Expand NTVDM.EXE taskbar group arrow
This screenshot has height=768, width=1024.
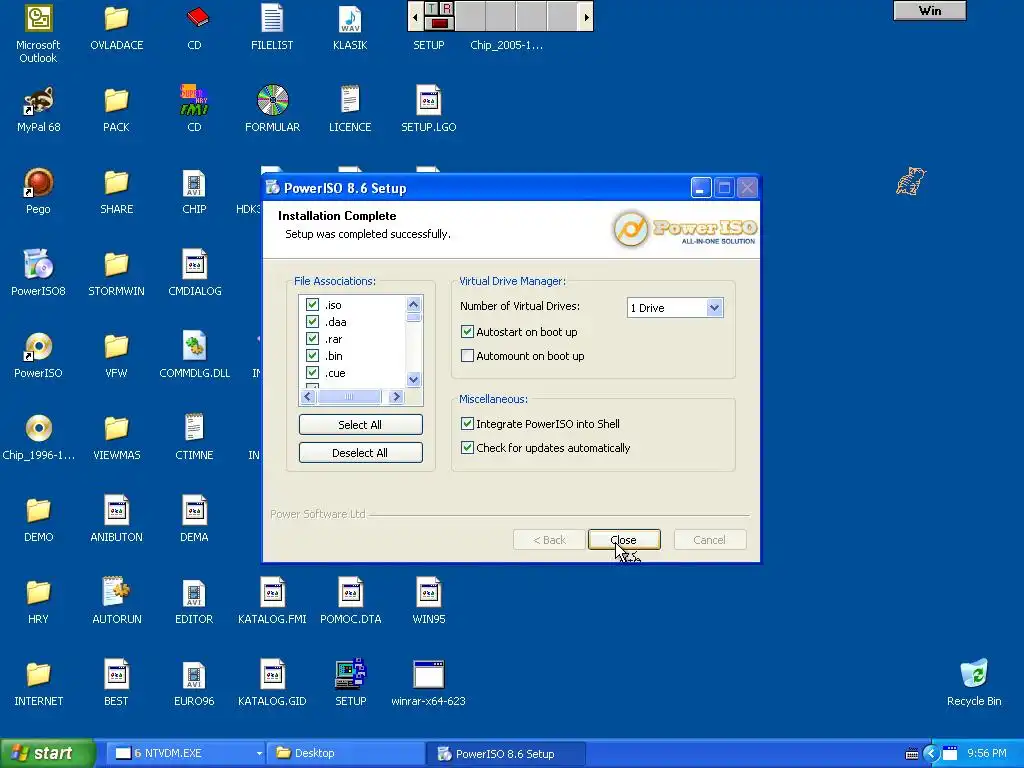259,754
